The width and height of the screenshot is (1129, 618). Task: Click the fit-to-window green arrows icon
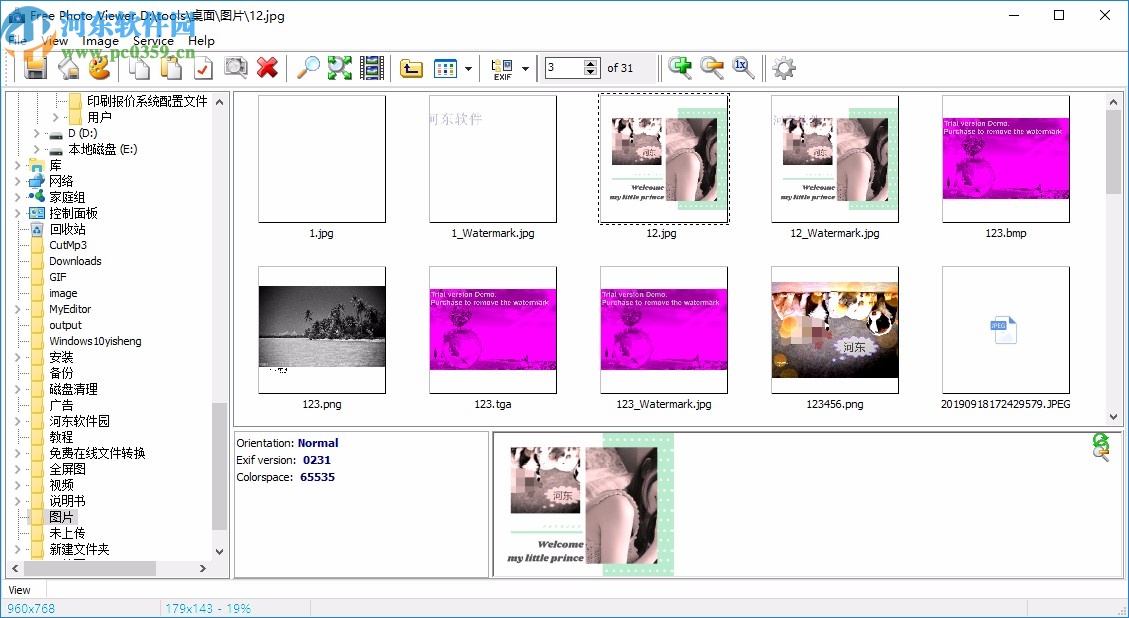(x=338, y=67)
